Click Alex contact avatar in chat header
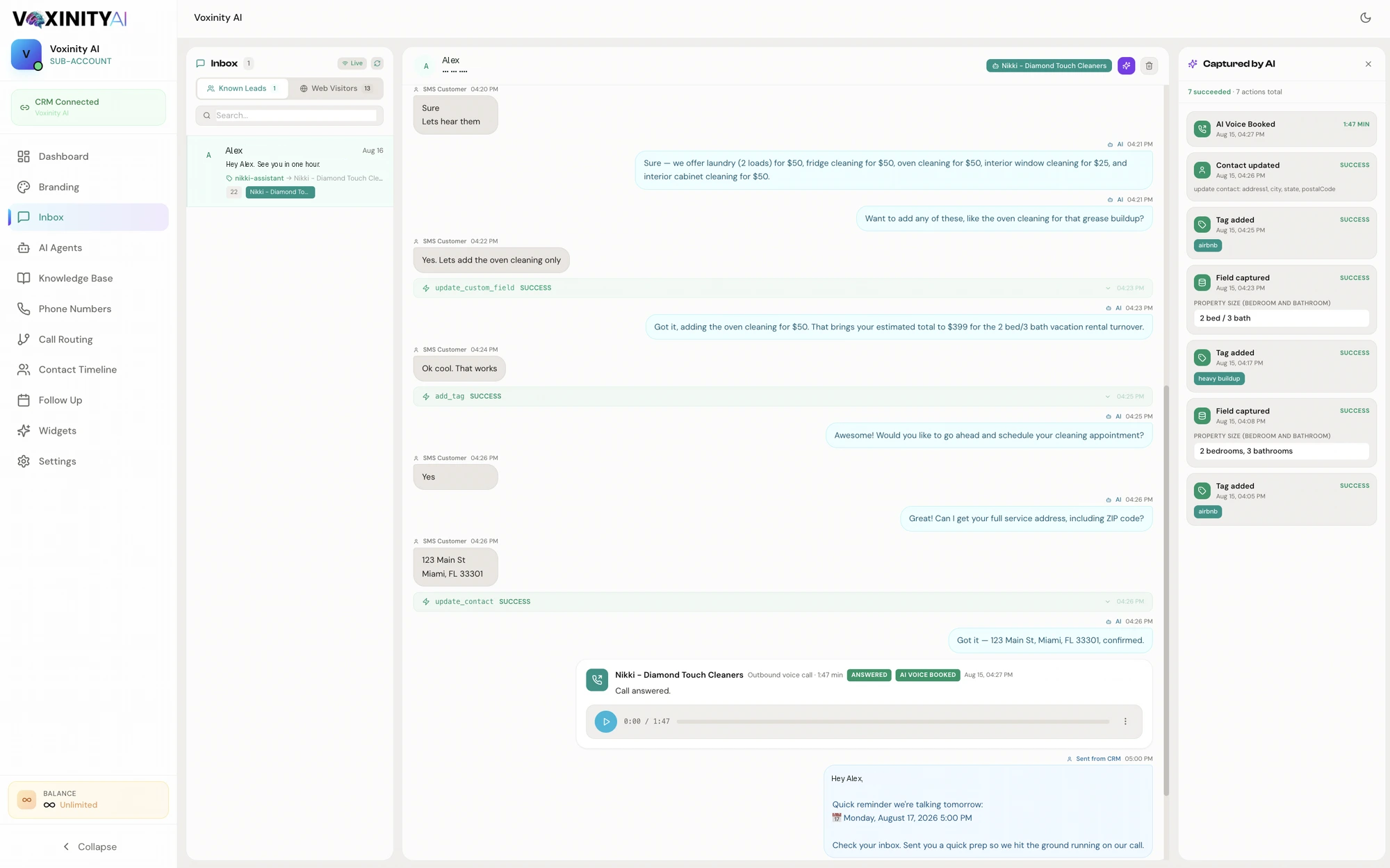Image resolution: width=1390 pixels, height=868 pixels. point(426,66)
